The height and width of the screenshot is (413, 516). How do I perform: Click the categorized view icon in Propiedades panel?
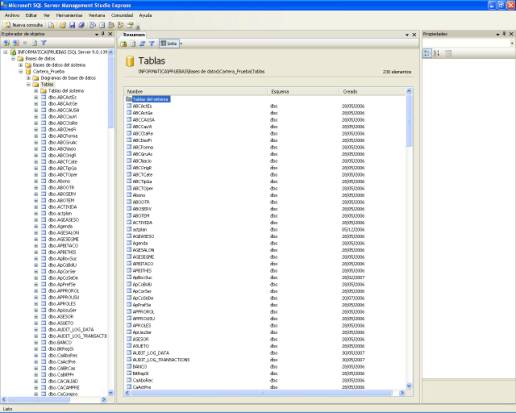[x=427, y=53]
